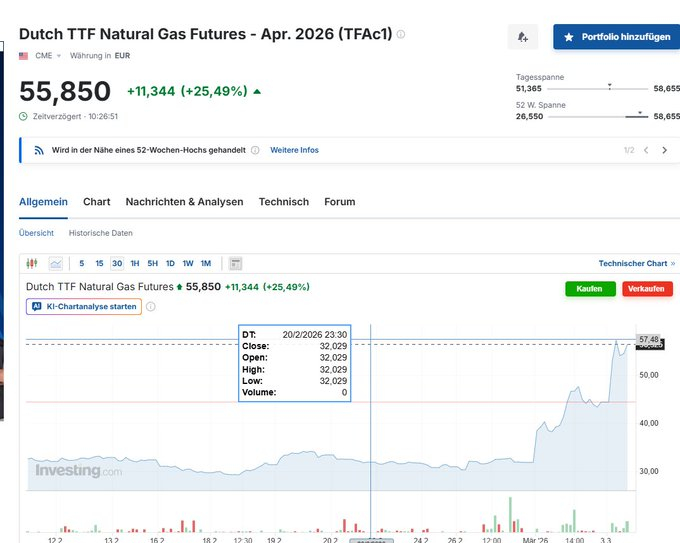Open info icon next to futures title
The width and height of the screenshot is (680, 543).
(401, 34)
